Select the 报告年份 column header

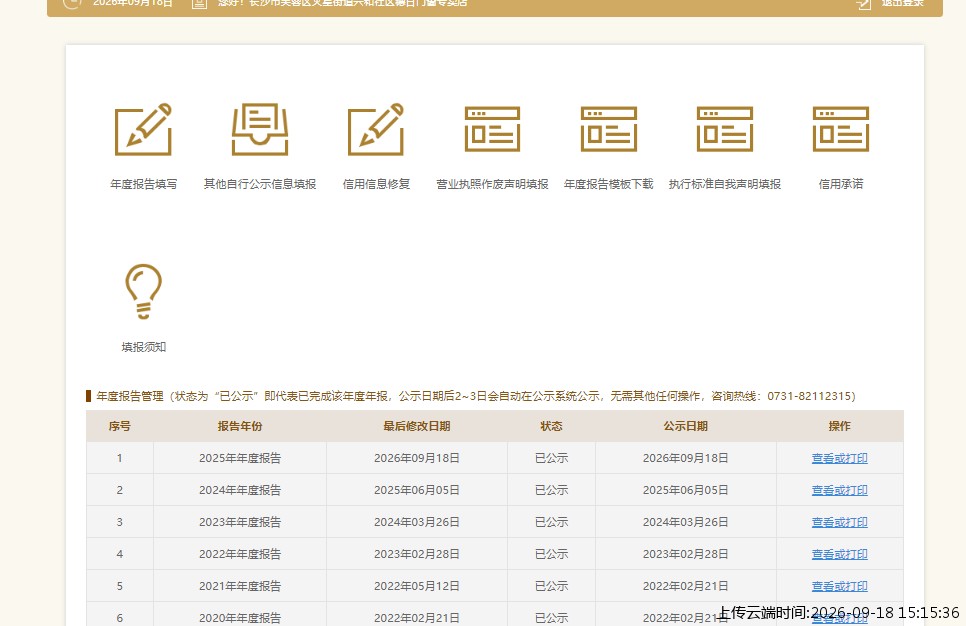(240, 426)
